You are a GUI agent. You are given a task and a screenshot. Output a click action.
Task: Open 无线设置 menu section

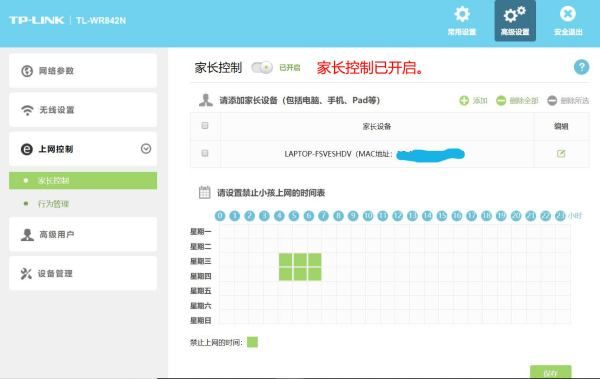(83, 110)
